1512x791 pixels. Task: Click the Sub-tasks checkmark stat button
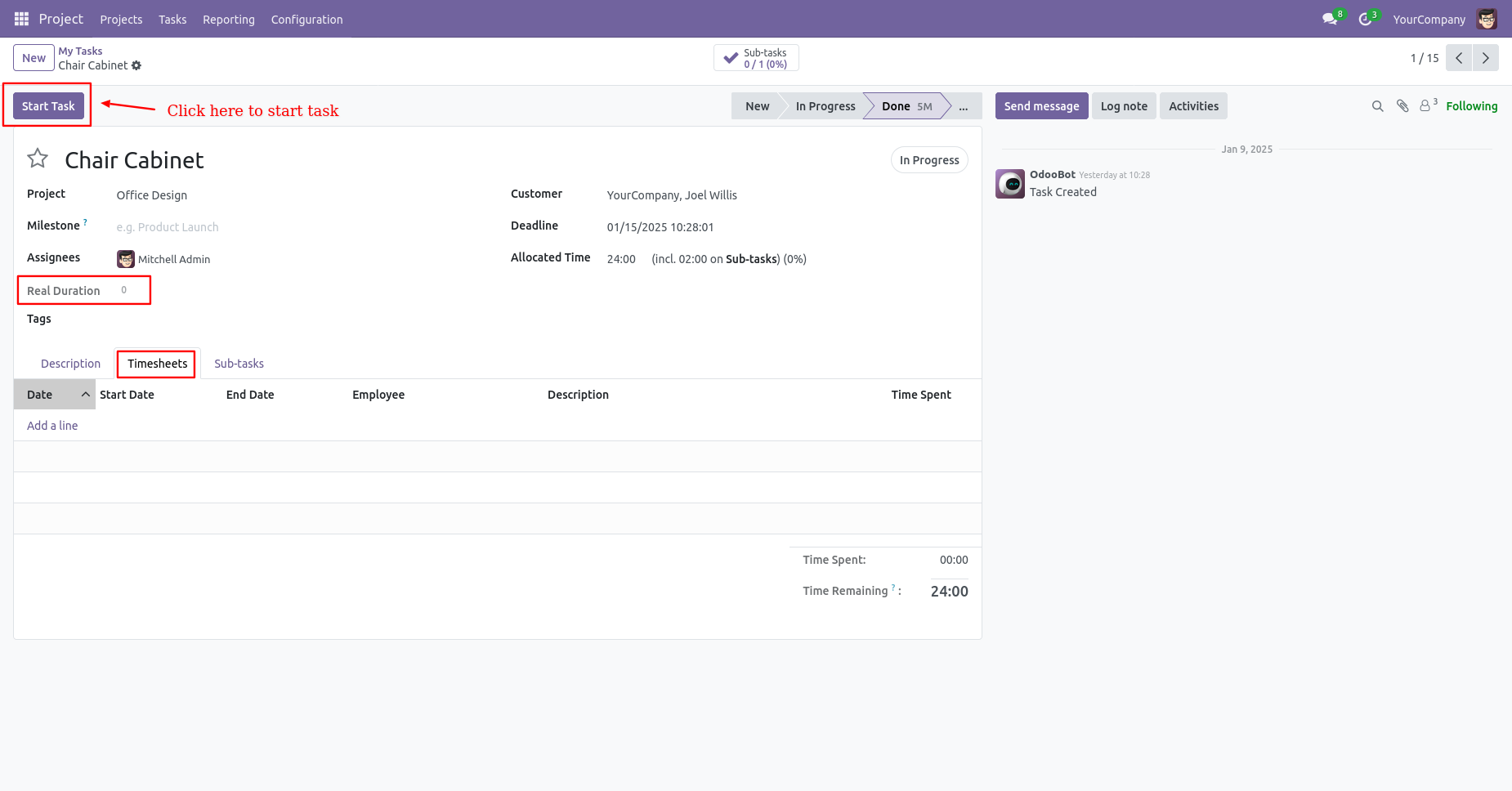coord(756,58)
